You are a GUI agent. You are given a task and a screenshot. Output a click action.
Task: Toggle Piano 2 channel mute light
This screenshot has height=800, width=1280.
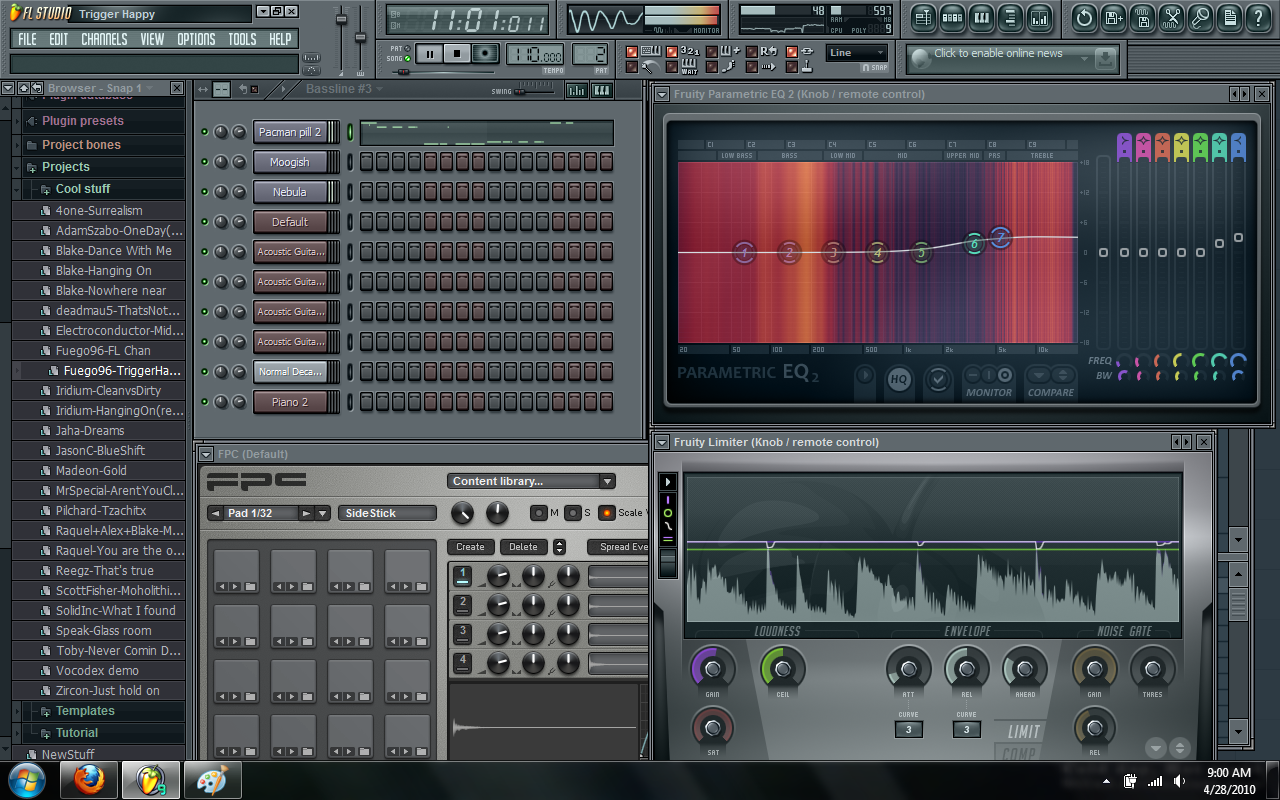tap(204, 402)
